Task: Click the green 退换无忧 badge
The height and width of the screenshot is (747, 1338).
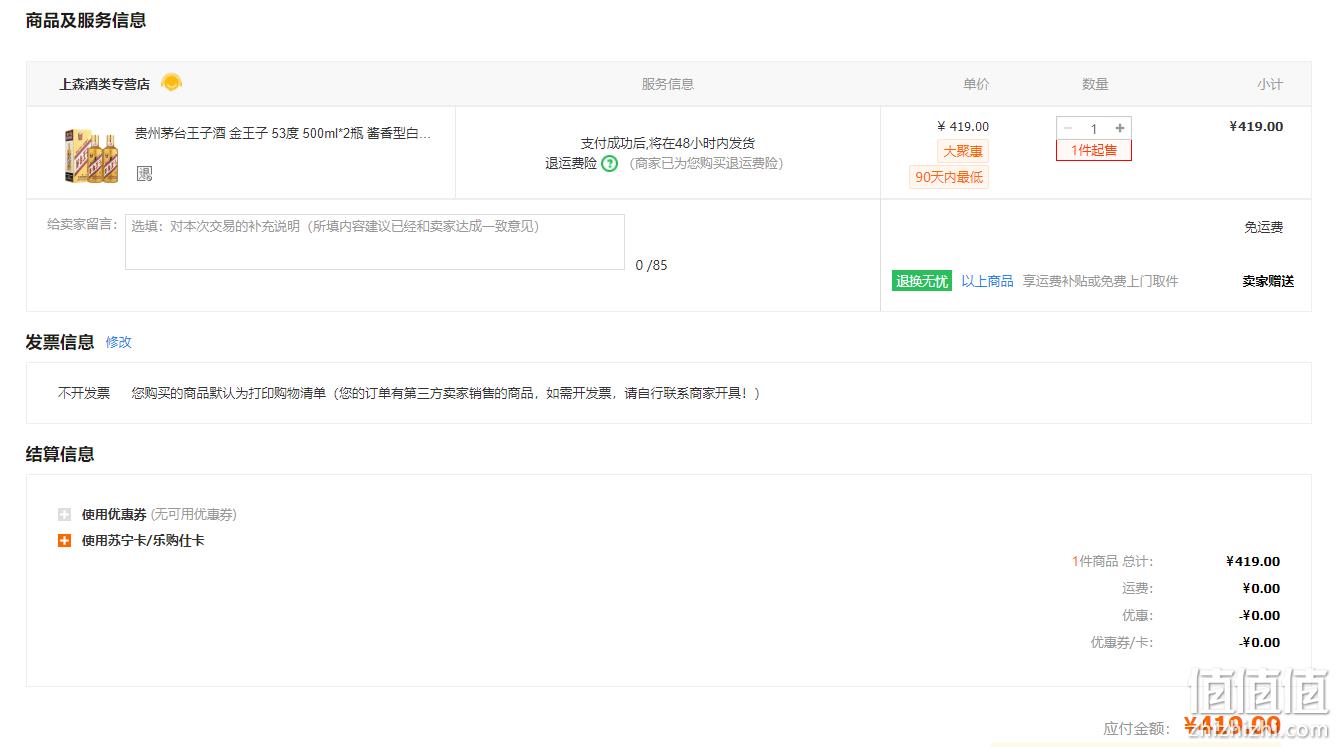Action: tap(921, 281)
